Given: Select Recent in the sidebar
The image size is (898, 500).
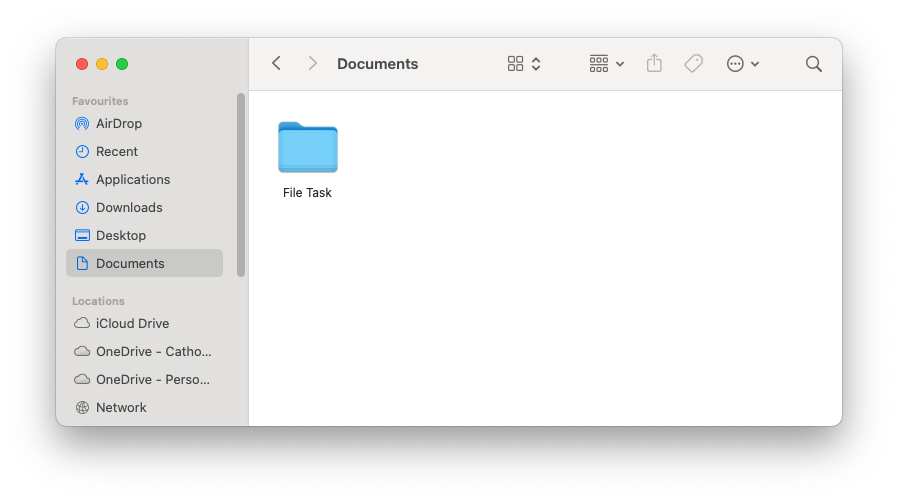Looking at the screenshot, I should pyautogui.click(x=116, y=152).
